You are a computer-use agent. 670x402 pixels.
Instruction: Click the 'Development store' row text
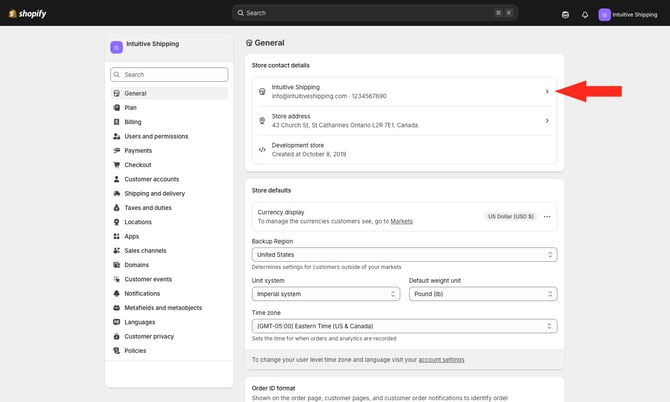click(x=298, y=145)
